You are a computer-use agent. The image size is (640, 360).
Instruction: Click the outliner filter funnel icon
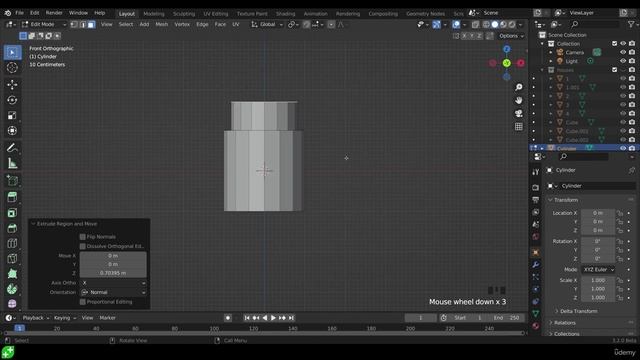631,24
